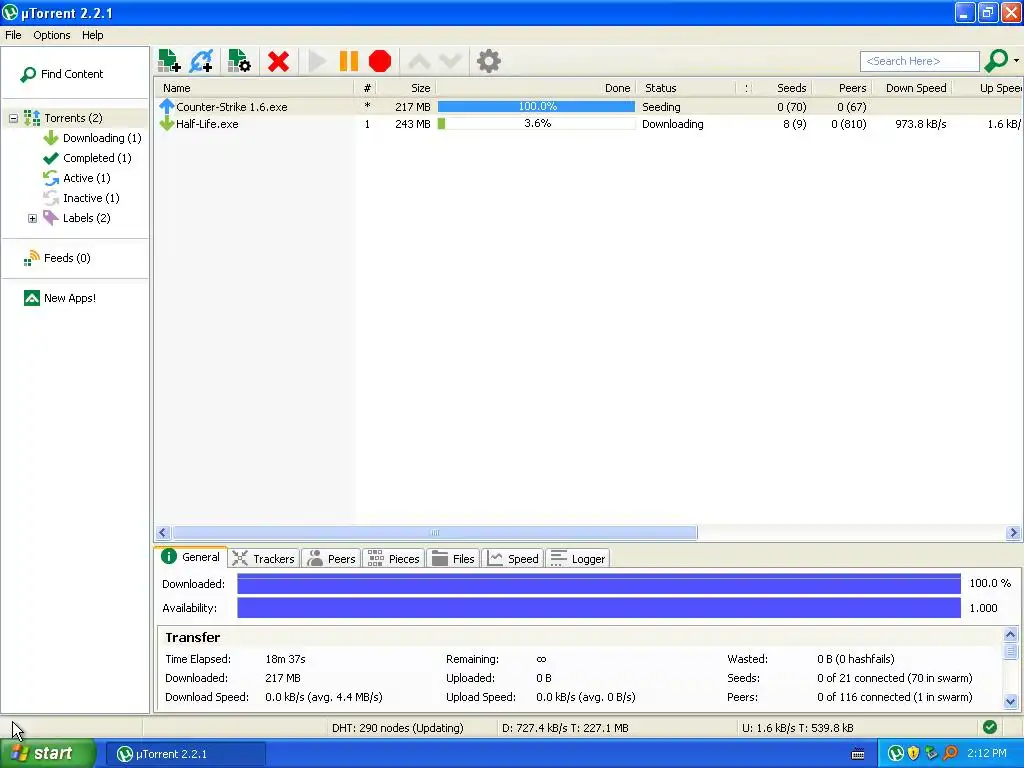Switch to the Peers tab
Viewport: 1024px width, 768px height.
331,558
